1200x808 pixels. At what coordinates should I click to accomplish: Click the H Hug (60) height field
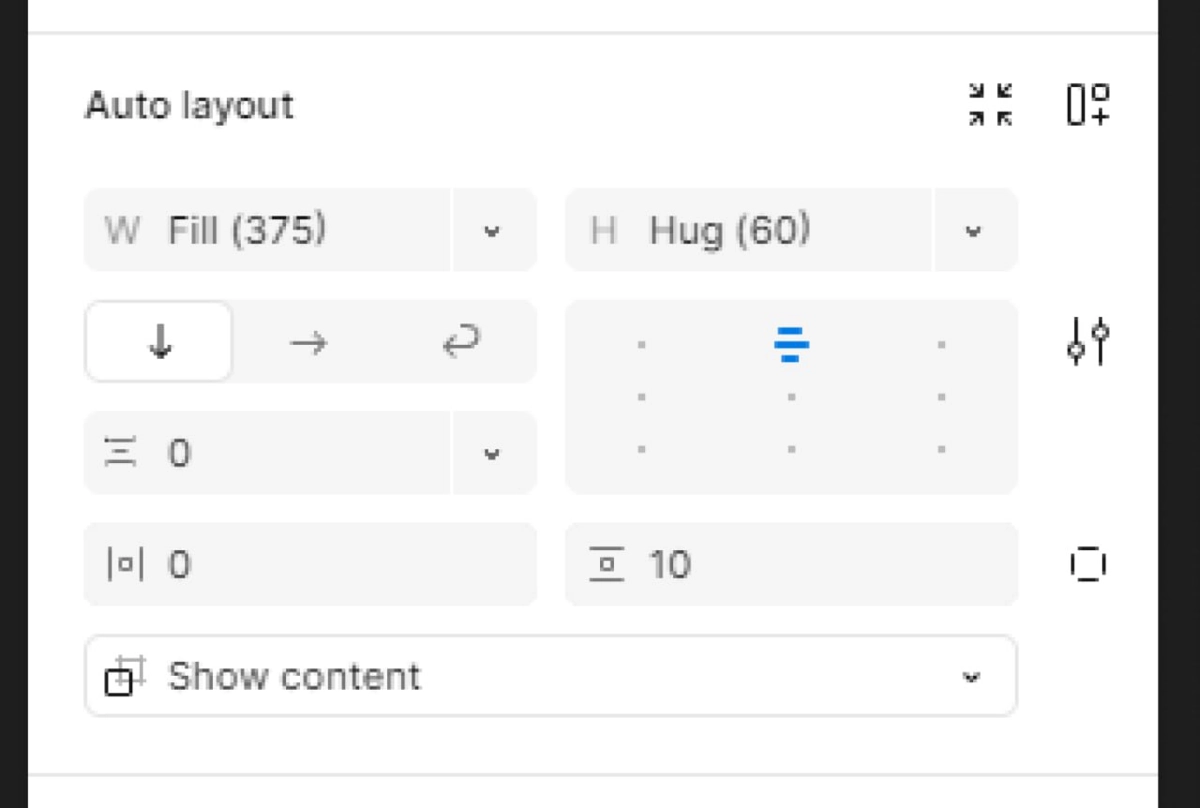[x=749, y=230]
